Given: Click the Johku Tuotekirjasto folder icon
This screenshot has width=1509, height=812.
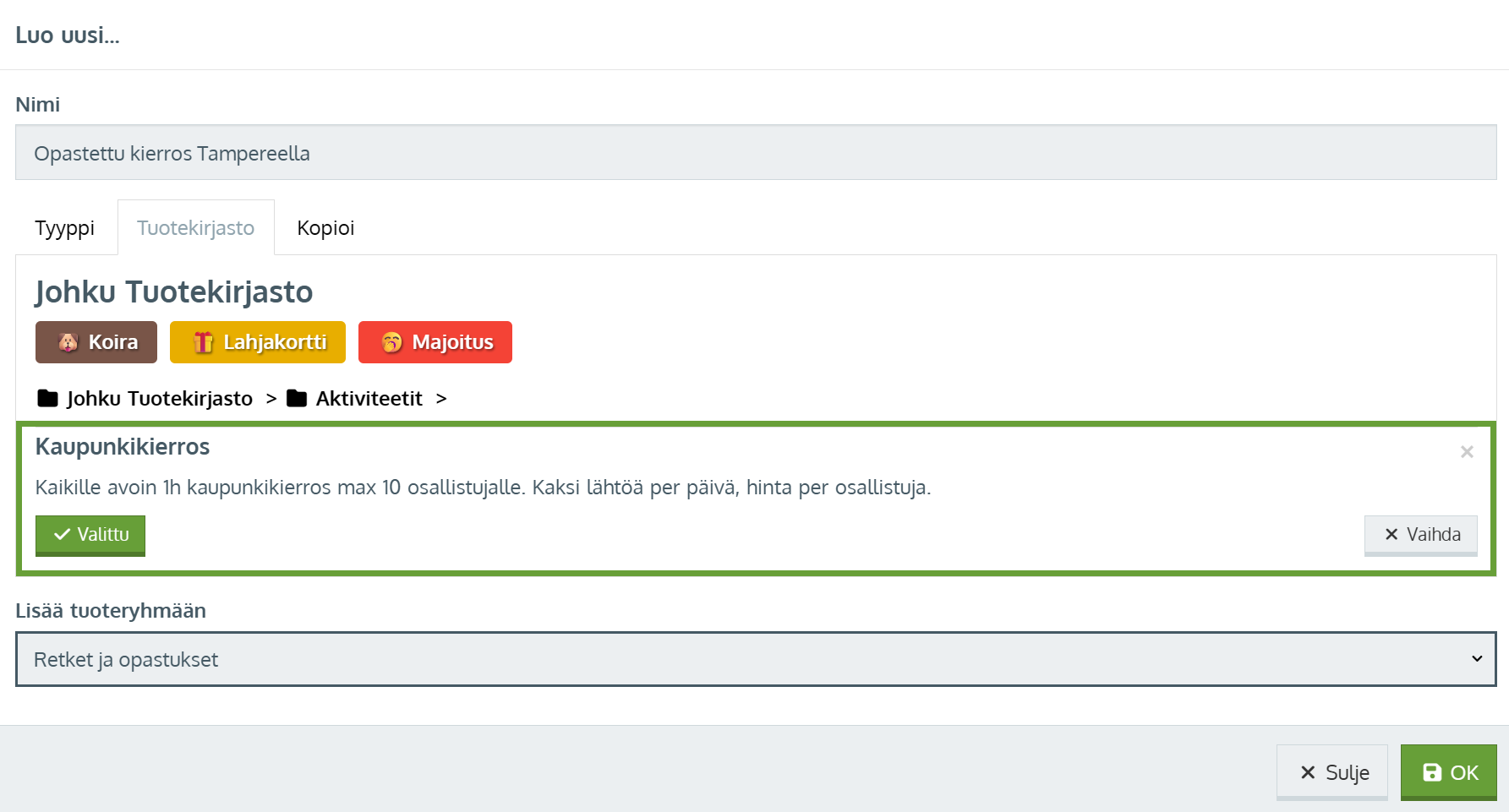Looking at the screenshot, I should (x=48, y=398).
